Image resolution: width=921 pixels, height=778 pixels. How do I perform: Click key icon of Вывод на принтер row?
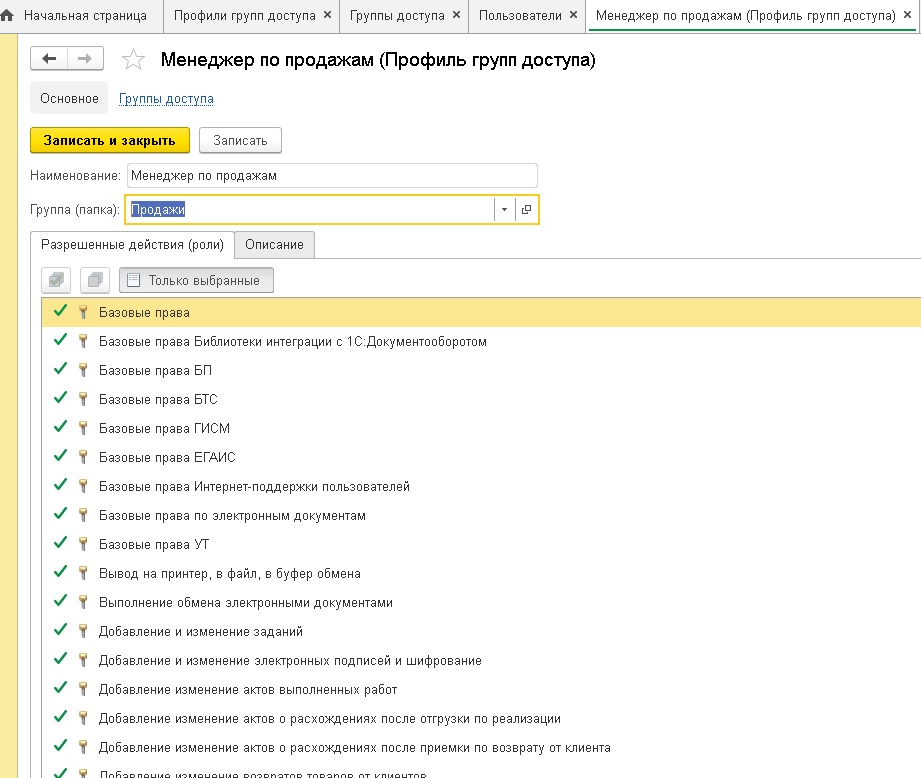[83, 573]
